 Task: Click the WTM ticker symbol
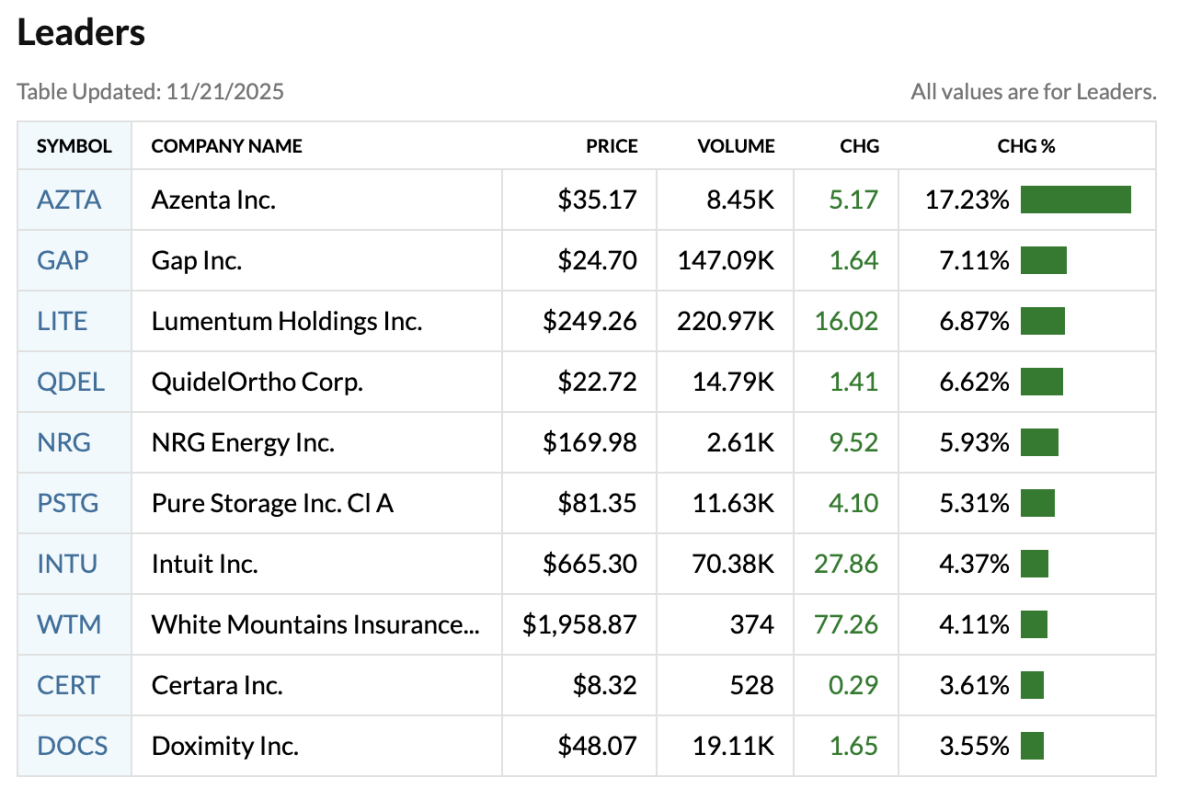pyautogui.click(x=69, y=625)
